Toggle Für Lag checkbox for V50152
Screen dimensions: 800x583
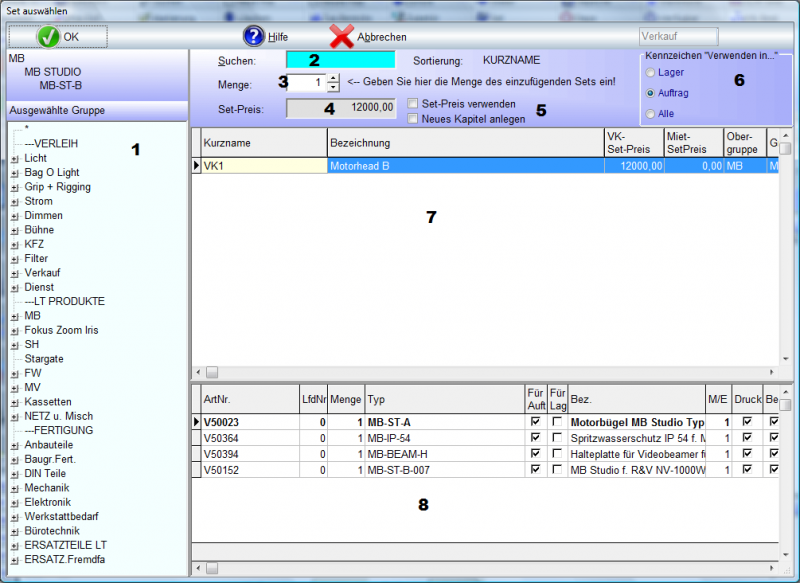coord(557,469)
